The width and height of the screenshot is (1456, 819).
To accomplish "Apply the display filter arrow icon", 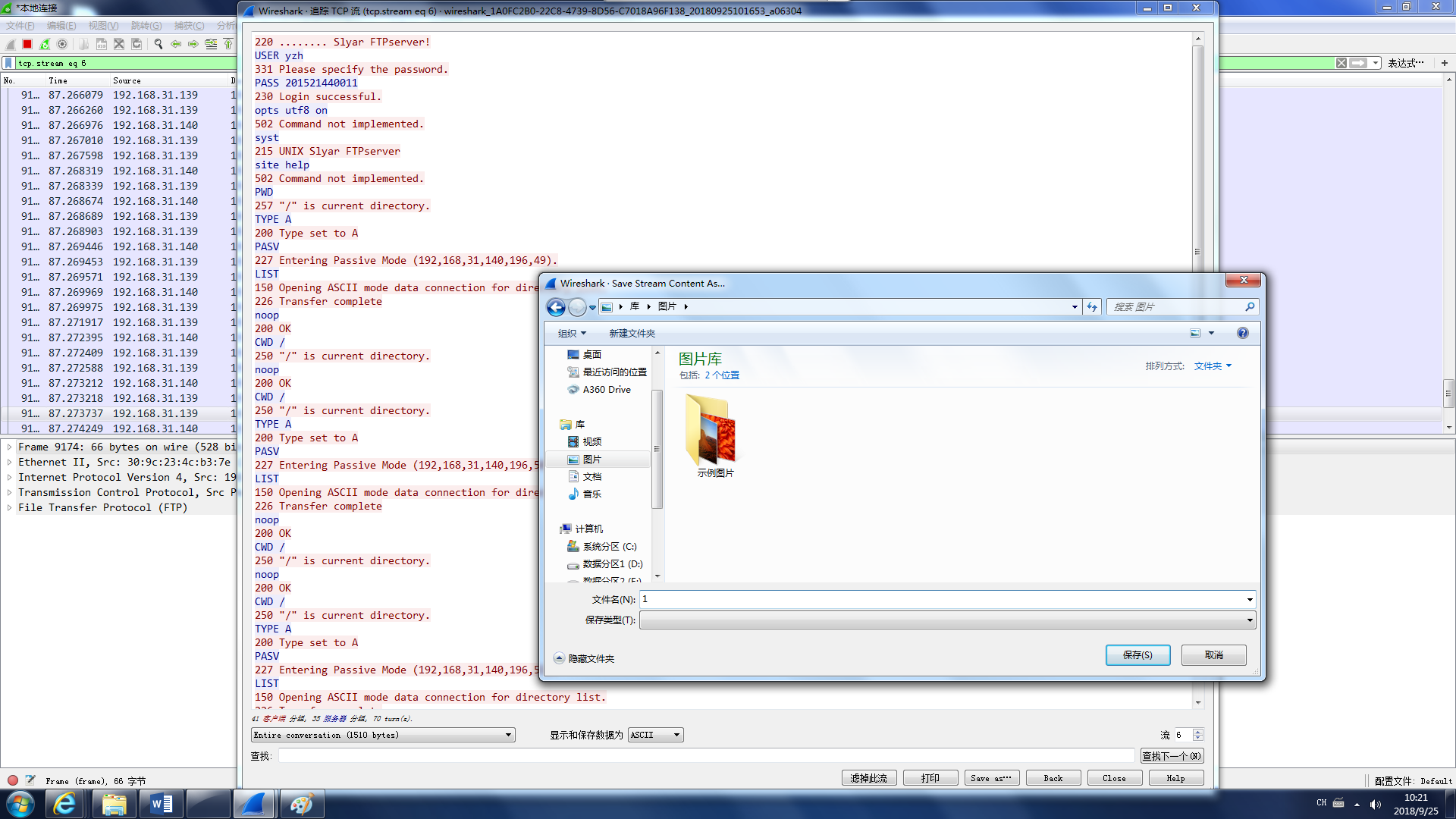I will [1358, 63].
